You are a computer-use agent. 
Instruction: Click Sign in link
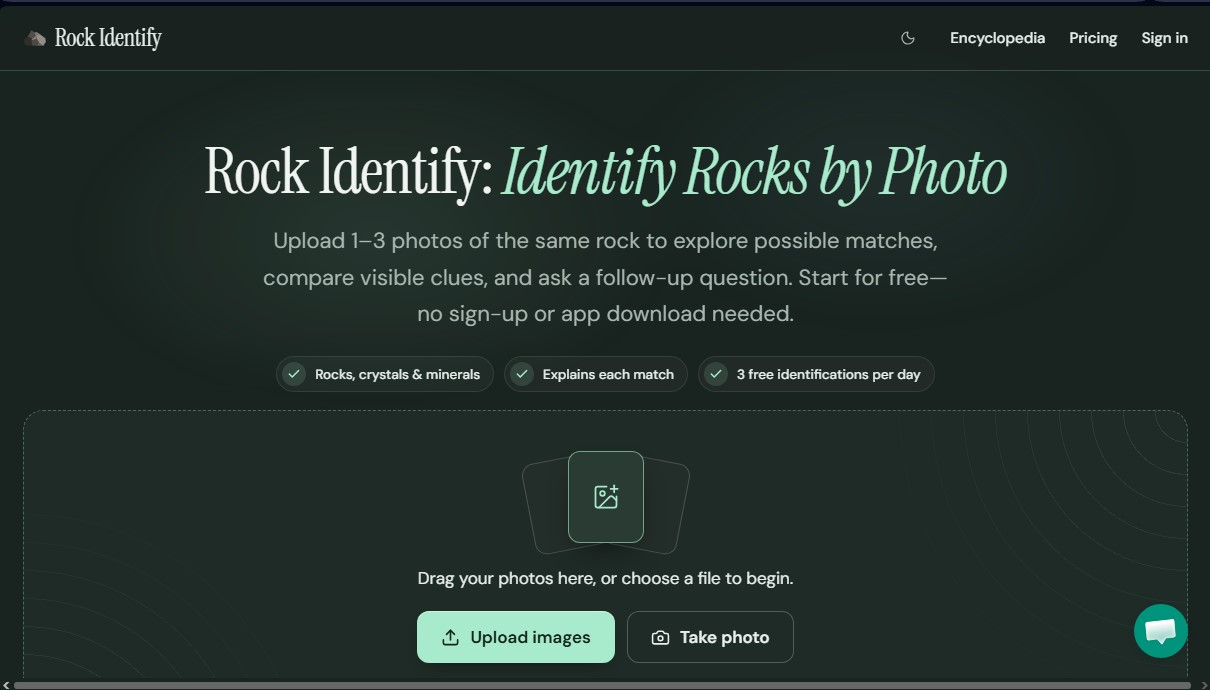pyautogui.click(x=1164, y=38)
